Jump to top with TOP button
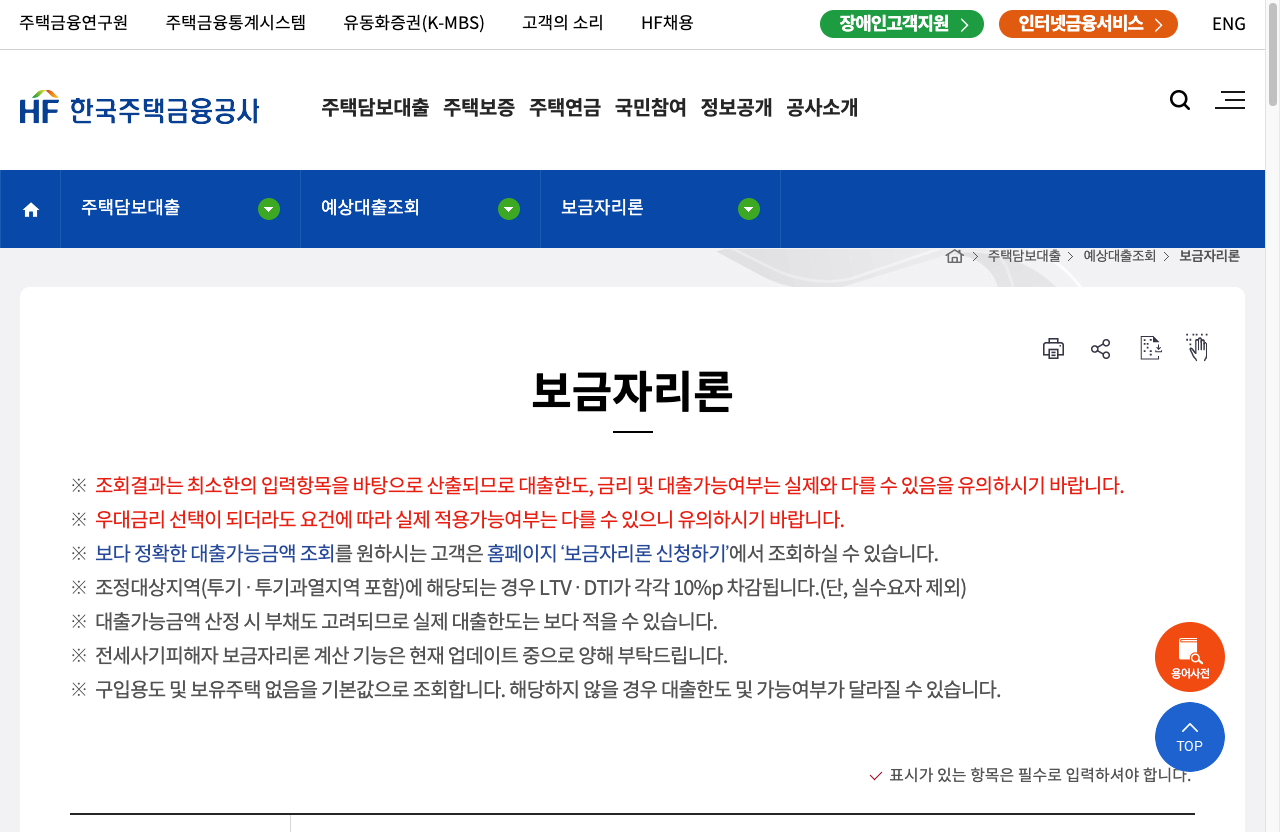1280x832 pixels. coord(1190,737)
